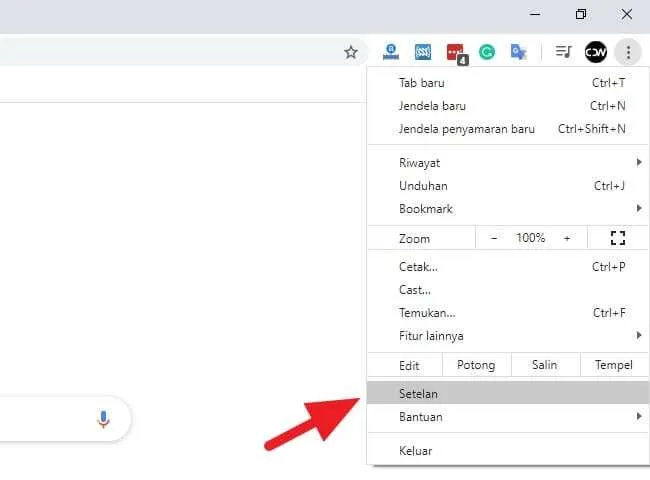Click the Salin button
Viewport: 650px width, 480px height.
pos(545,365)
